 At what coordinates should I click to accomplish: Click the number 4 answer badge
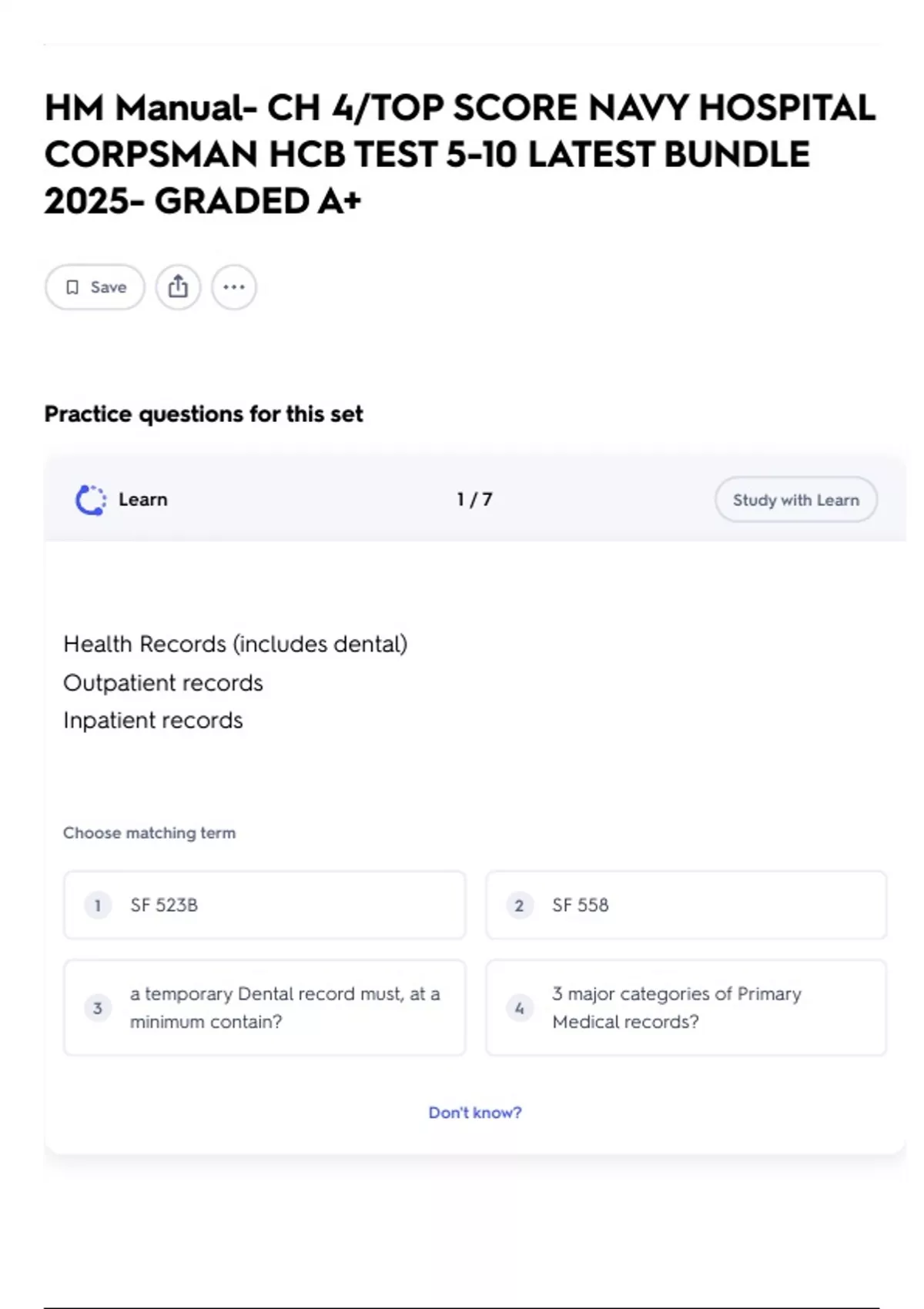[519, 1008]
